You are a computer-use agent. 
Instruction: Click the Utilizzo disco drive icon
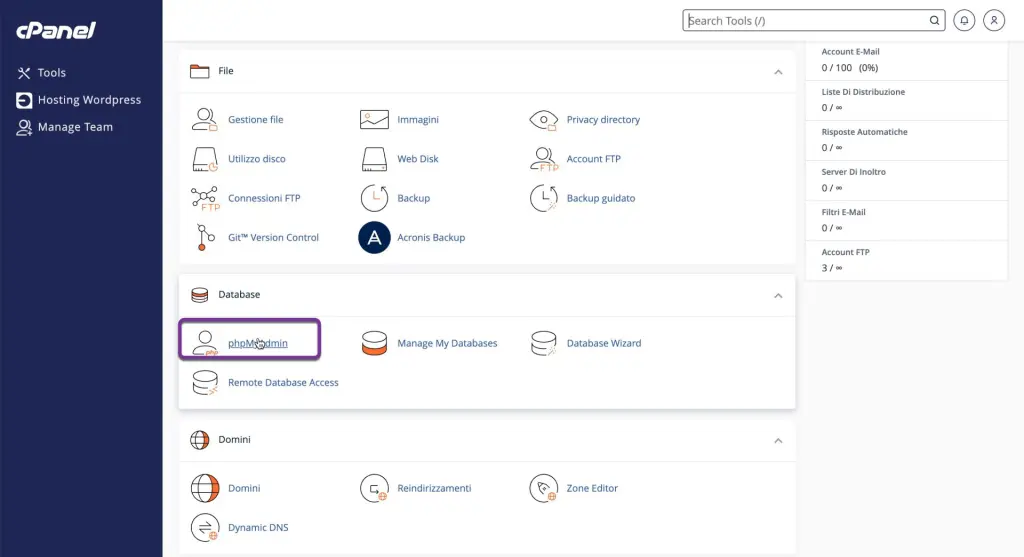pos(204,159)
